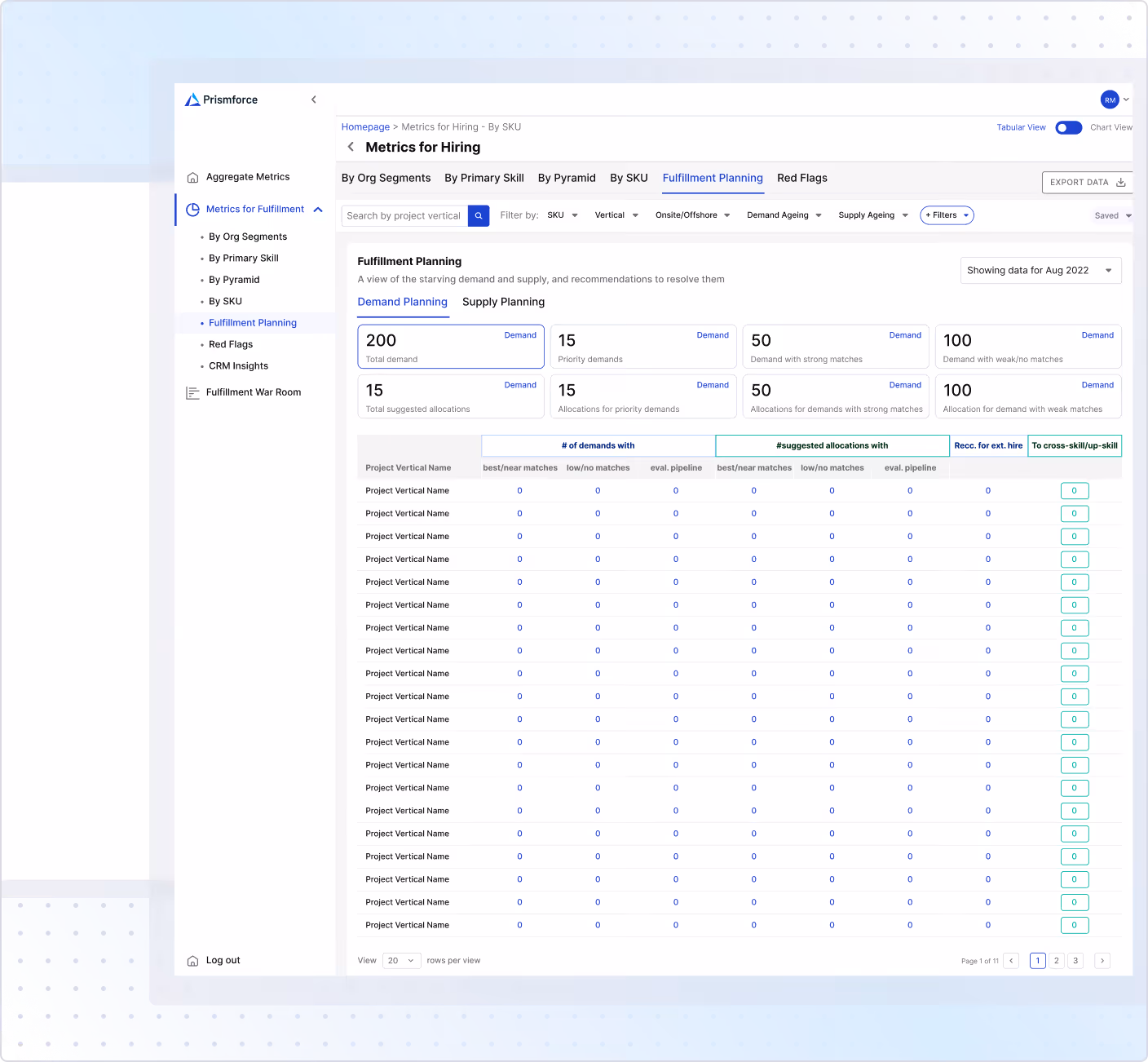Image resolution: width=1148 pixels, height=1062 pixels.
Task: Click the back arrow beside Metrics for Hiring
Action: (x=351, y=147)
